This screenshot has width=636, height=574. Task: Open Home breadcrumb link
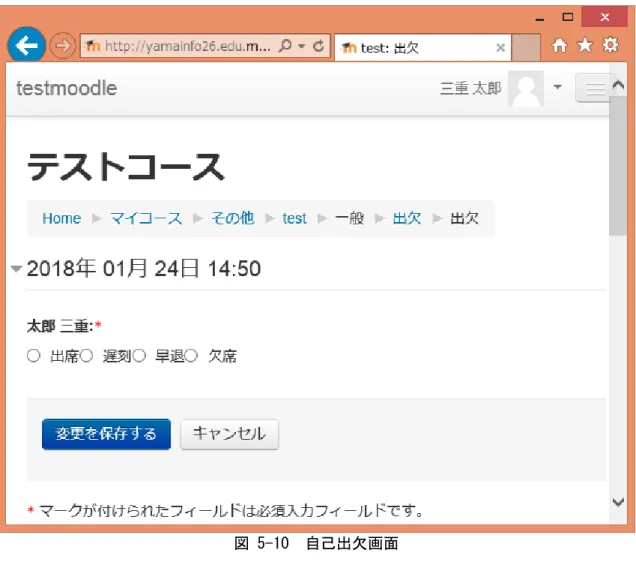point(62,219)
